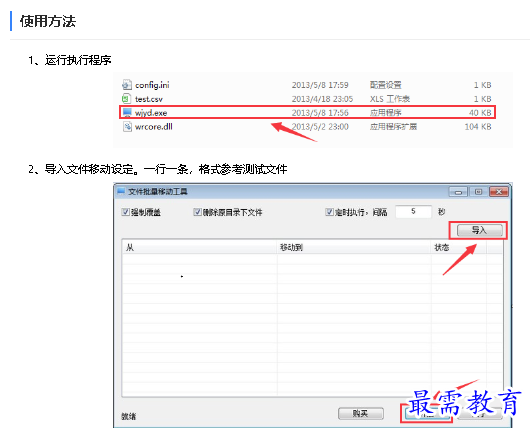Click the 104 KB file size
This screenshot has height=434, width=530.
point(478,127)
